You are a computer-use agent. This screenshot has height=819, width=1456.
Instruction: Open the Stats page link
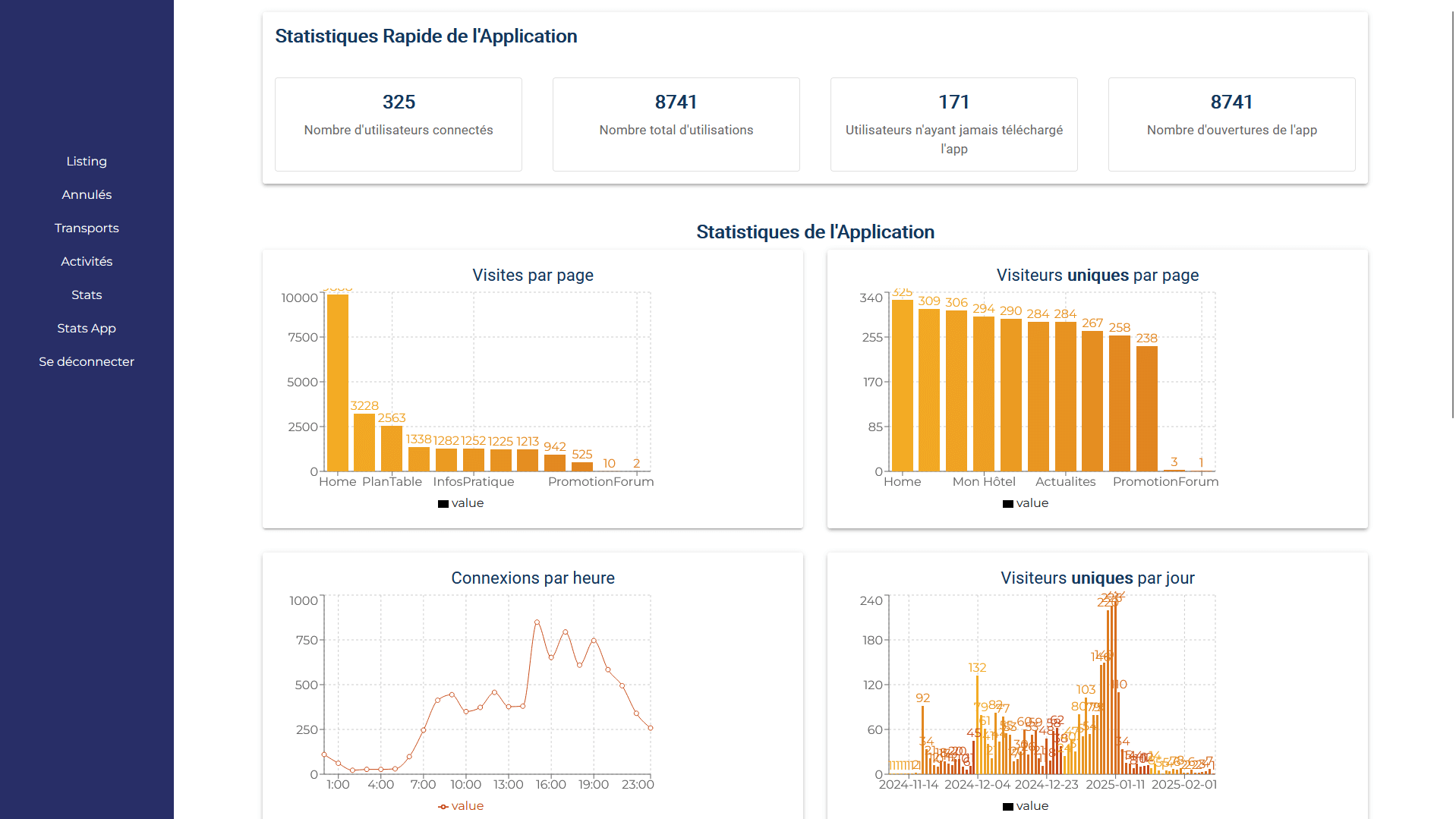(x=87, y=295)
